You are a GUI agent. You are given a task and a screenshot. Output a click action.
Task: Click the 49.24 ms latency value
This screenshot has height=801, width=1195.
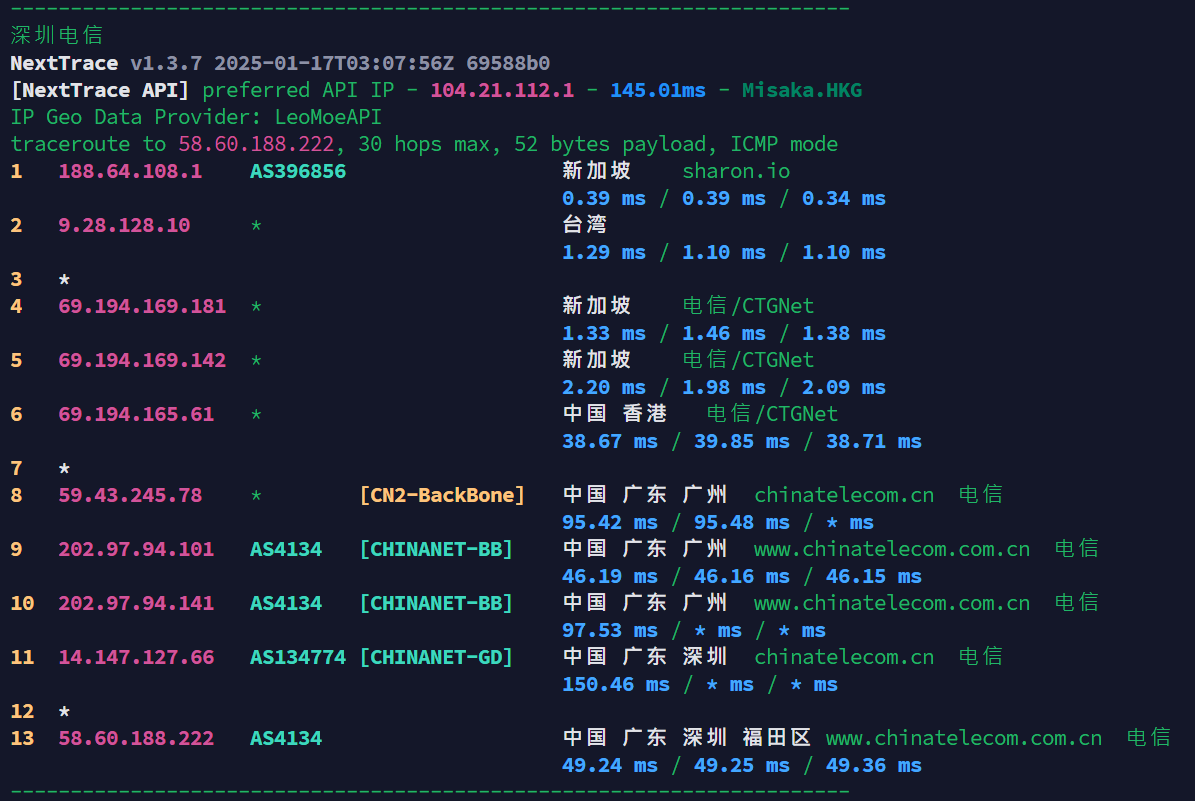[610, 766]
